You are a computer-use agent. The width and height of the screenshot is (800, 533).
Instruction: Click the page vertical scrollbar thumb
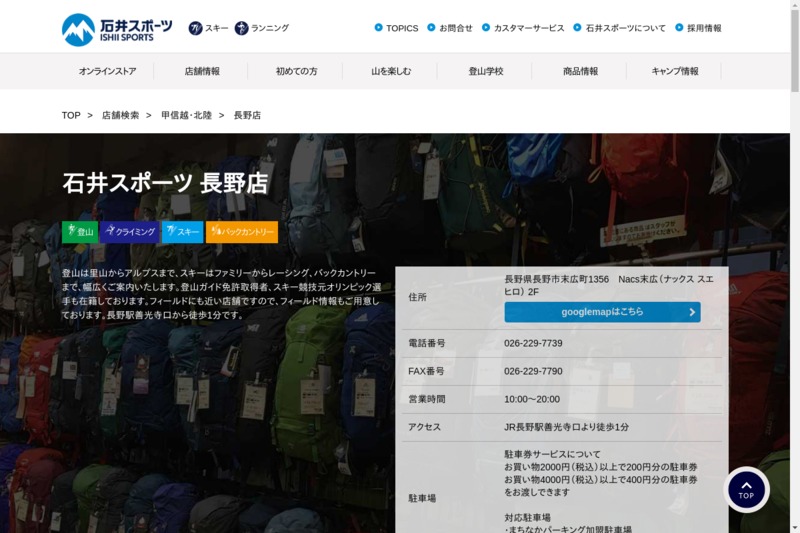coord(795,51)
